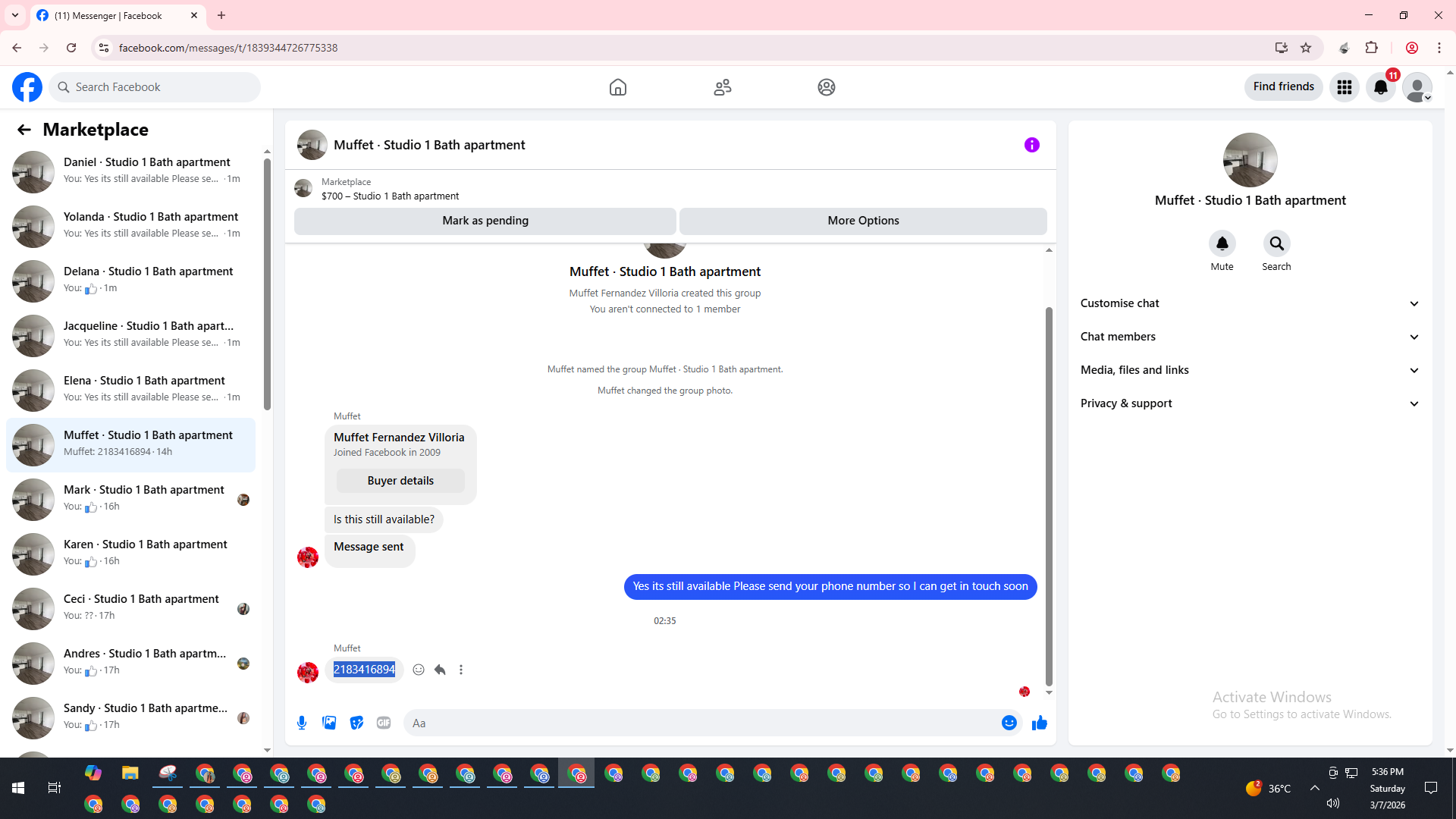Screen dimensions: 1456x819
Task: Mute this Muffet conversation
Action: [1222, 243]
